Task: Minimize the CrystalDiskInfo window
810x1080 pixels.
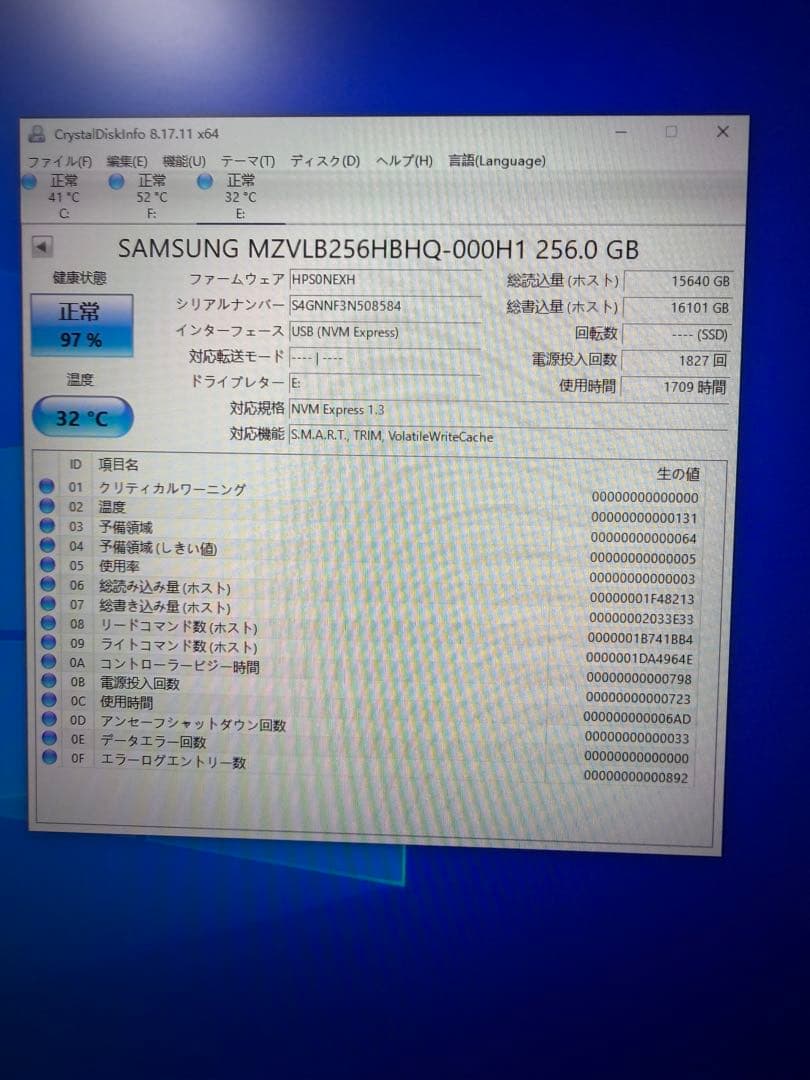Action: click(621, 132)
